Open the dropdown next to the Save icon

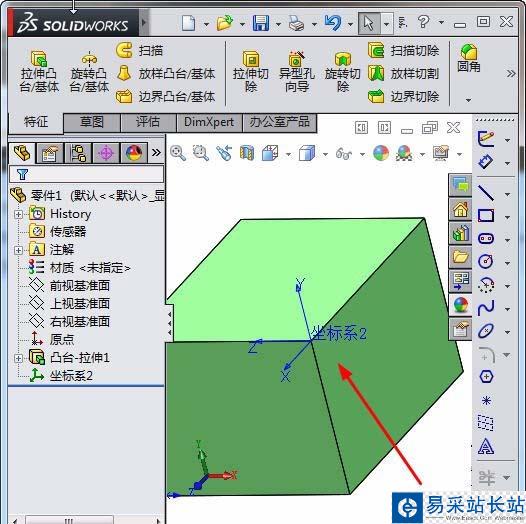278,24
